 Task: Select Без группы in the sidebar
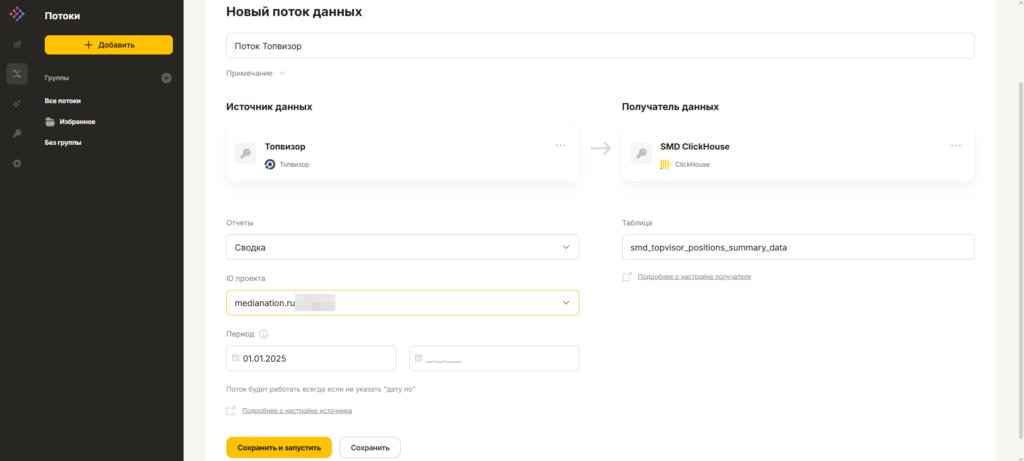pyautogui.click(x=63, y=142)
